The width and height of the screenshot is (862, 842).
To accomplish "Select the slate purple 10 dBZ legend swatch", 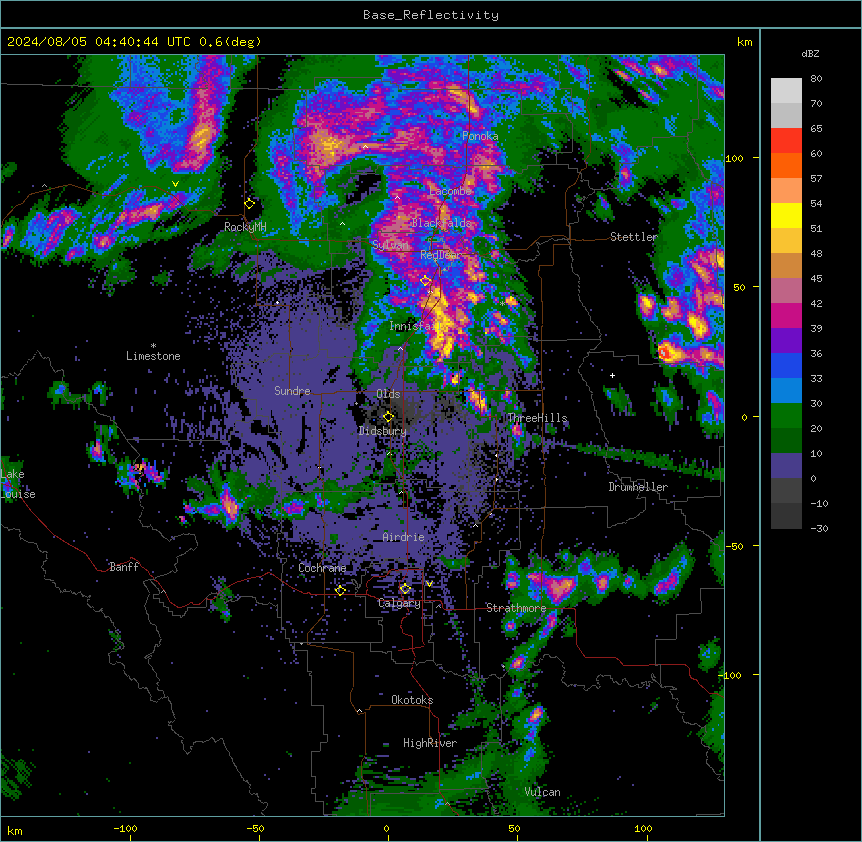I will (786, 466).
